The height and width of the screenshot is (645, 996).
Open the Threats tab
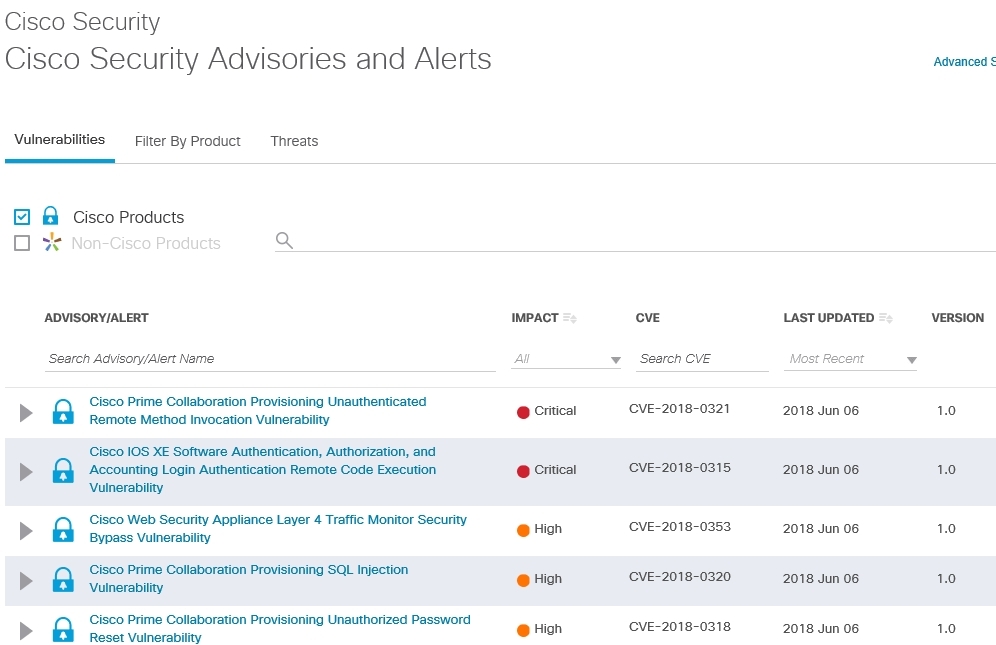[294, 141]
